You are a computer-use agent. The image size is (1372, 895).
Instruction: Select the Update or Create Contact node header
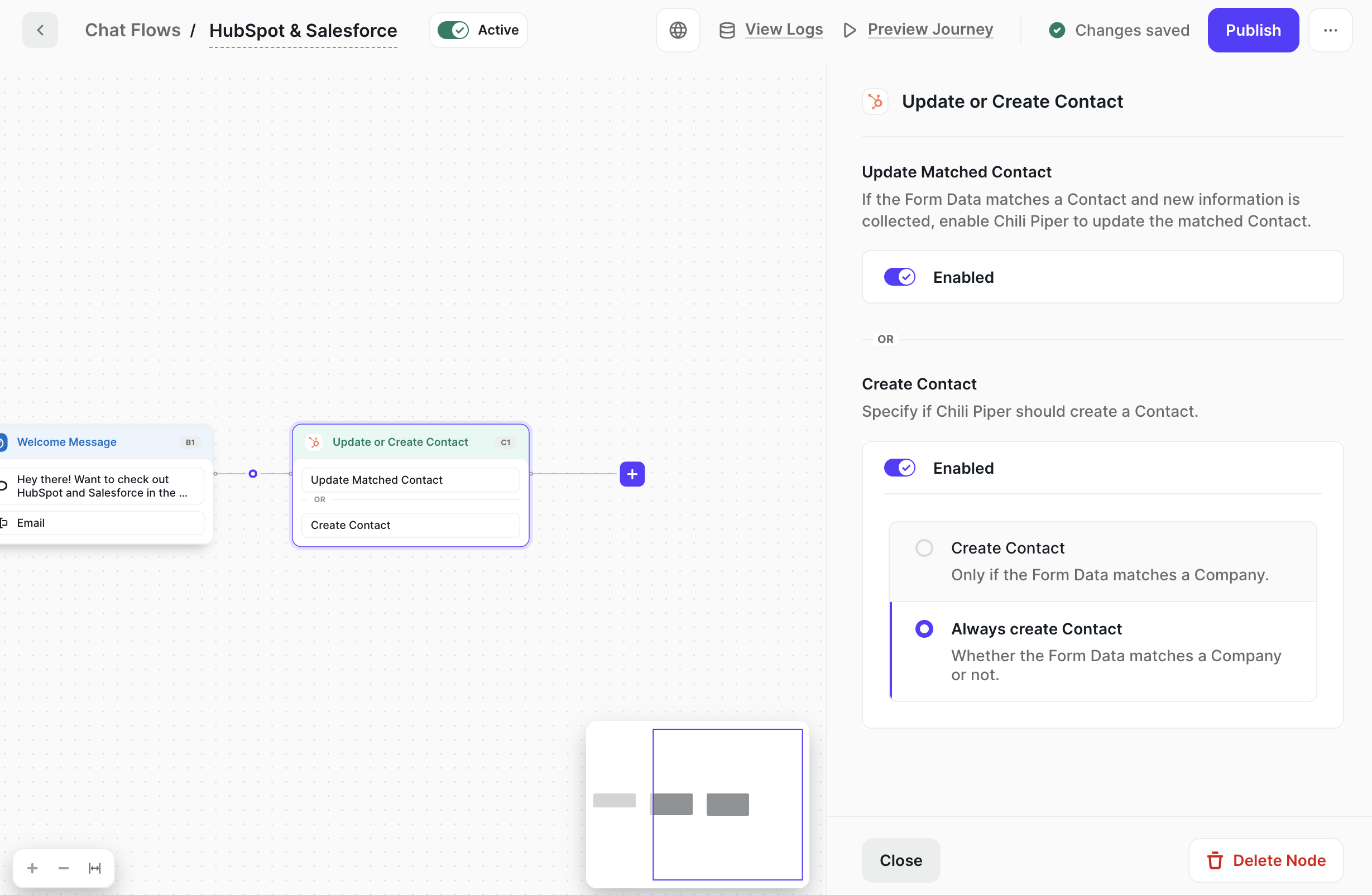pyautogui.click(x=410, y=442)
